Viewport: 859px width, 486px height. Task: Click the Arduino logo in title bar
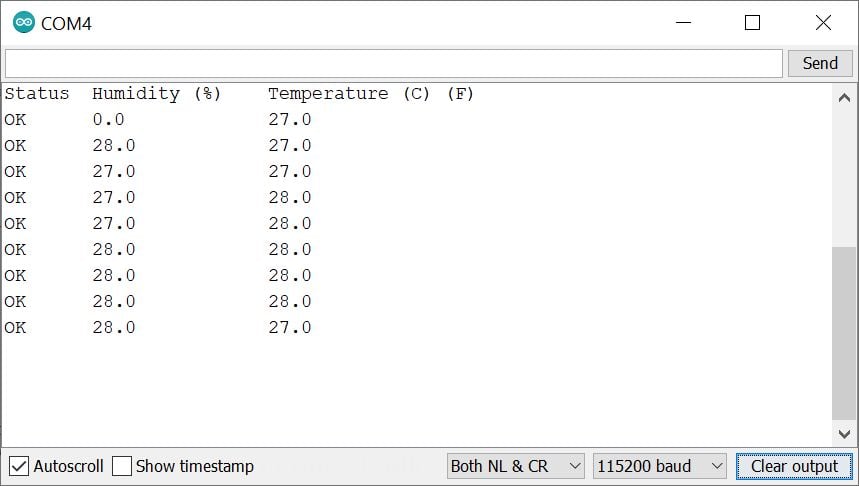coord(23,22)
